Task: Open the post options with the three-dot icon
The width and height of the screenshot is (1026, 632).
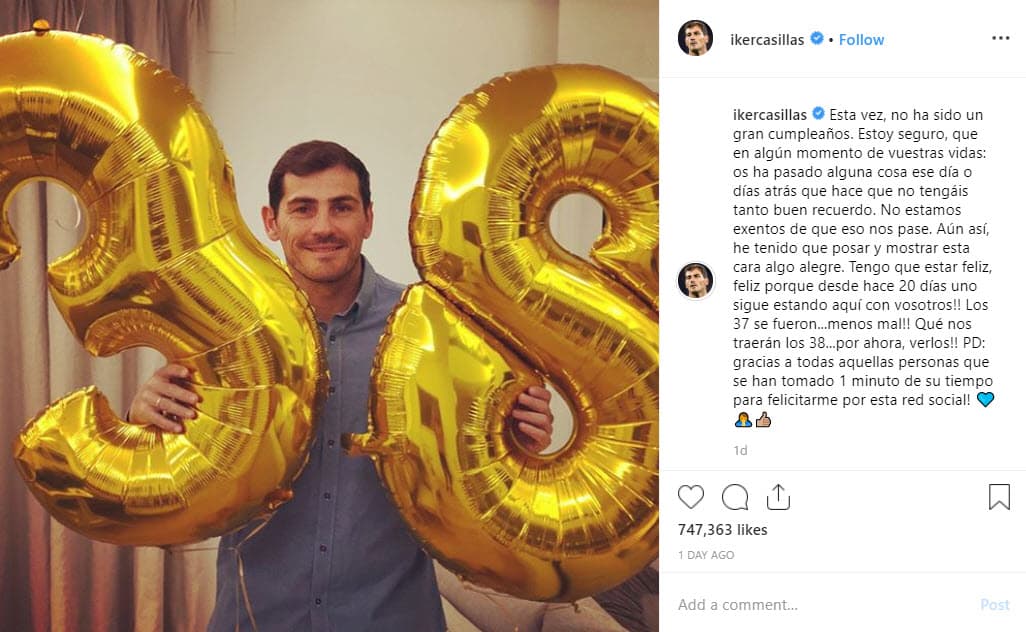Action: pos(999,36)
